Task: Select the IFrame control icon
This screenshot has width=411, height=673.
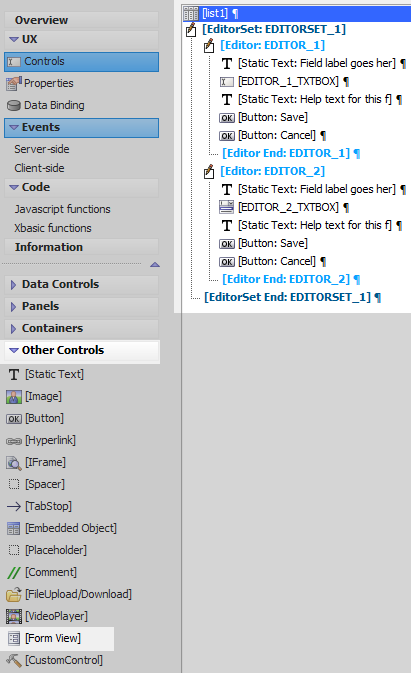Action: pyautogui.click(x=14, y=462)
